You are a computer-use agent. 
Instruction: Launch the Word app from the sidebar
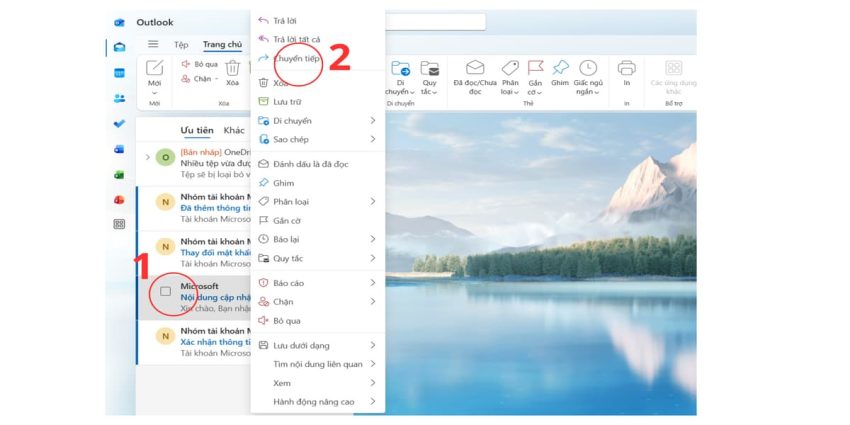[x=119, y=149]
